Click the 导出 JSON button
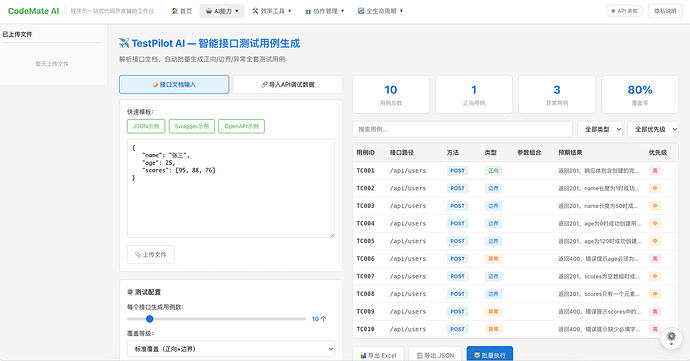The image size is (690, 361). tap(435, 355)
